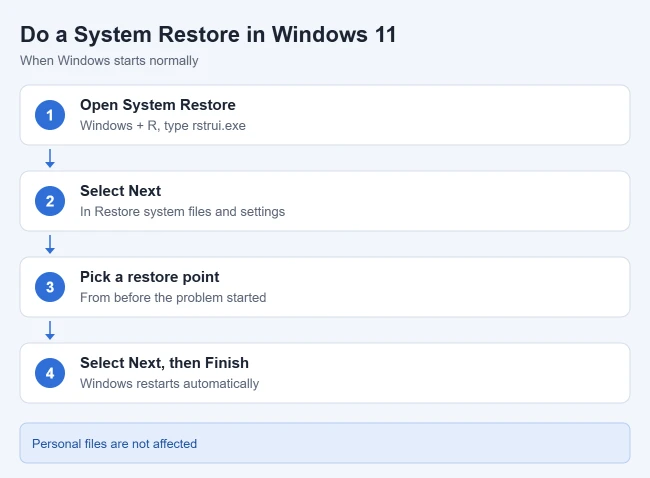This screenshot has height=478, width=650.
Task: Click 'In Restore system files and settings' text
Action: [182, 211]
